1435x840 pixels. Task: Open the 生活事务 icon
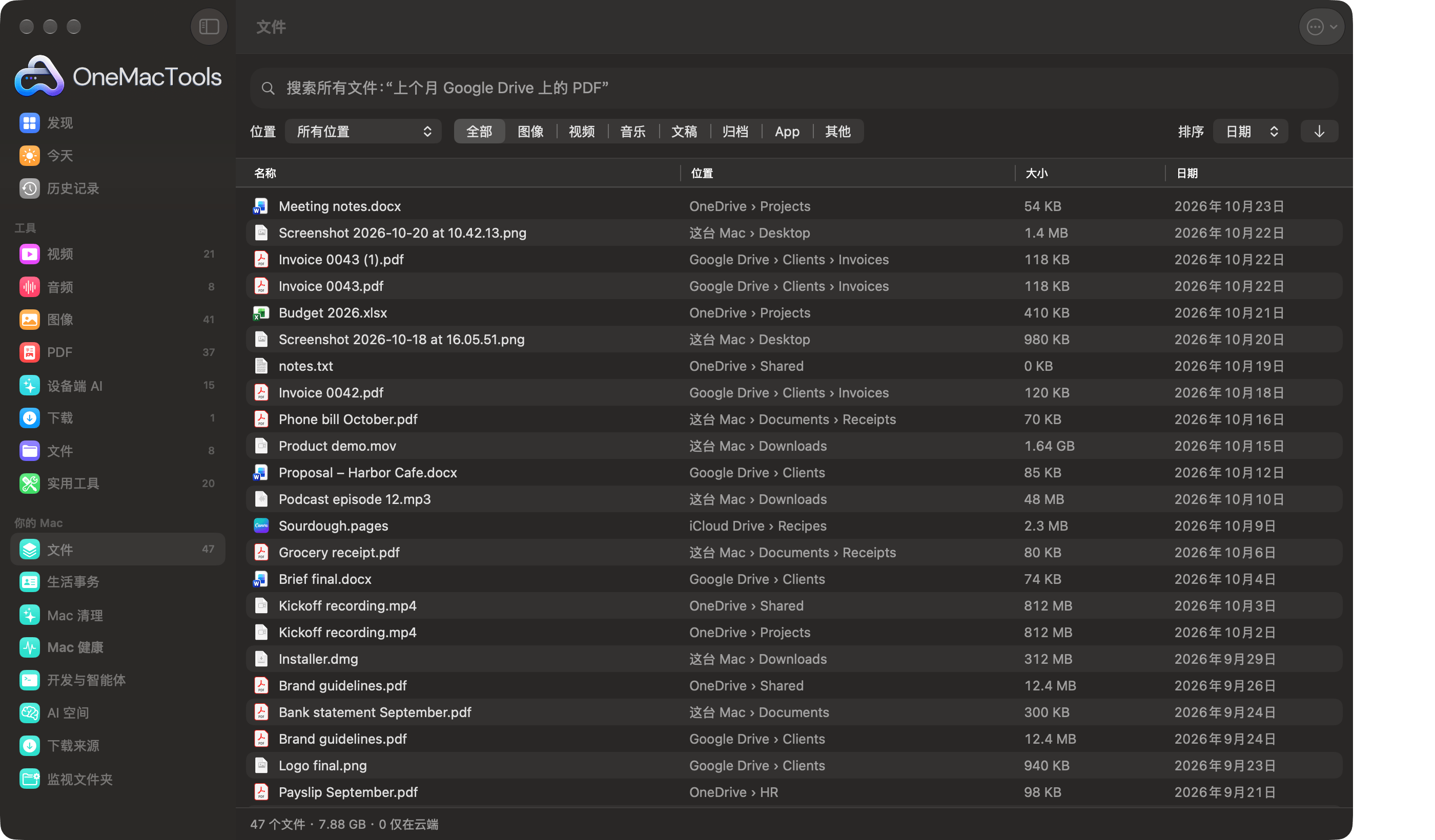30,582
